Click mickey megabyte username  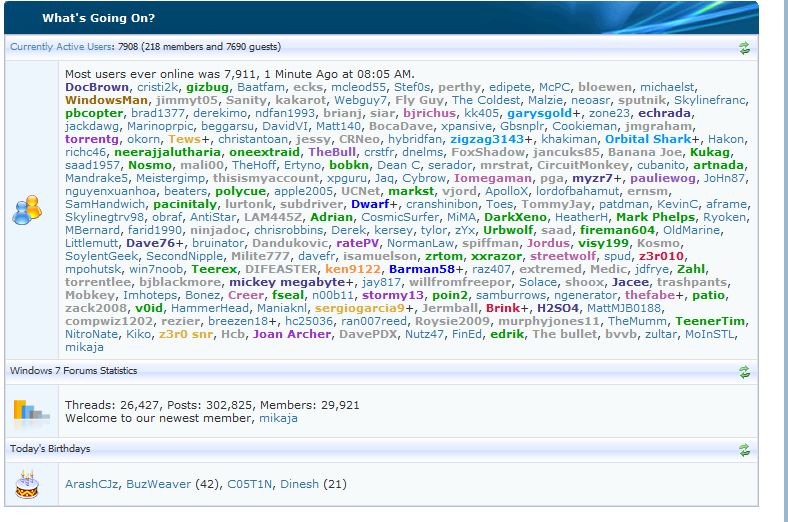tap(287, 282)
